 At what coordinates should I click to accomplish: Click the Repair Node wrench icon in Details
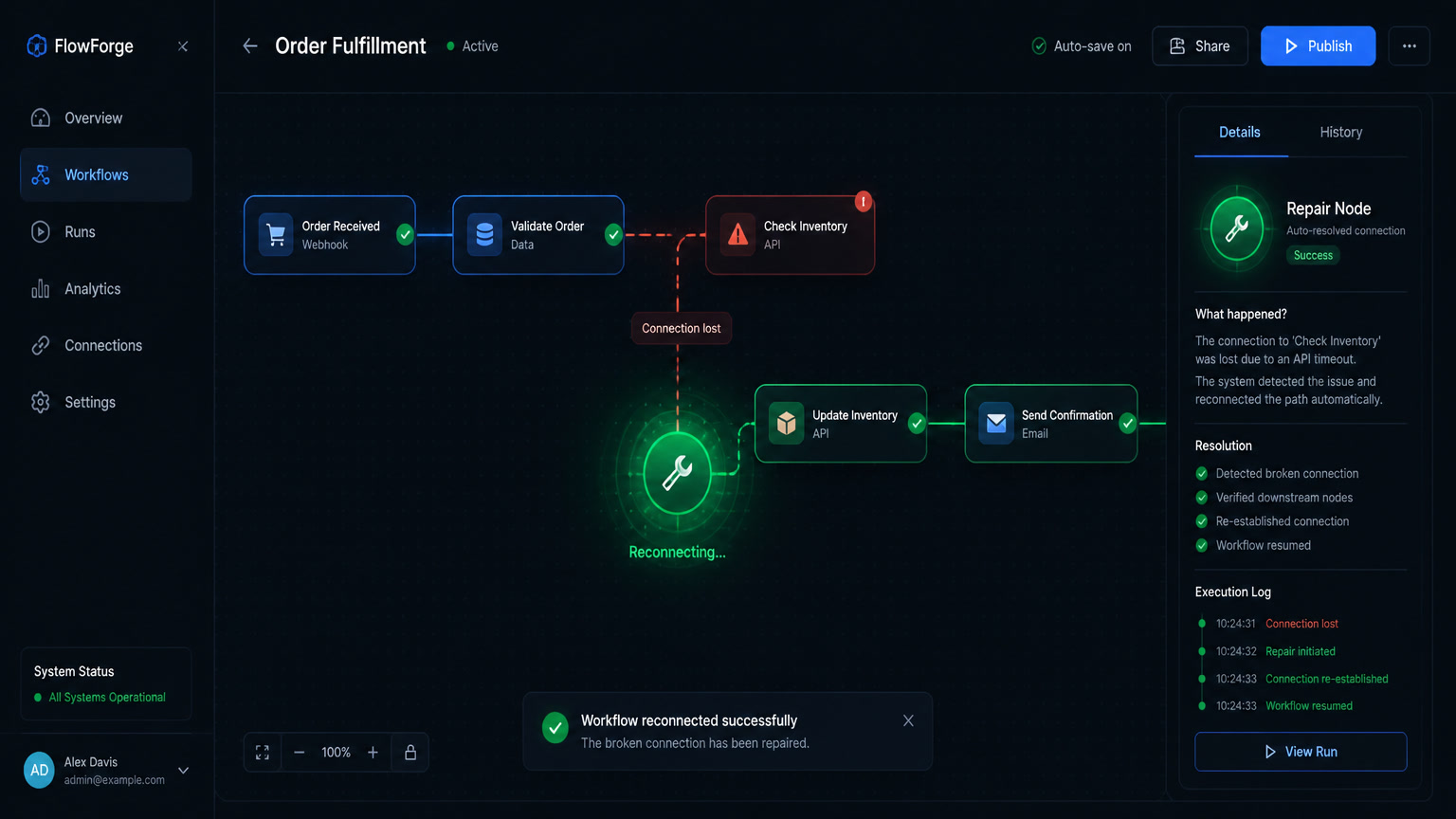[x=1237, y=228]
